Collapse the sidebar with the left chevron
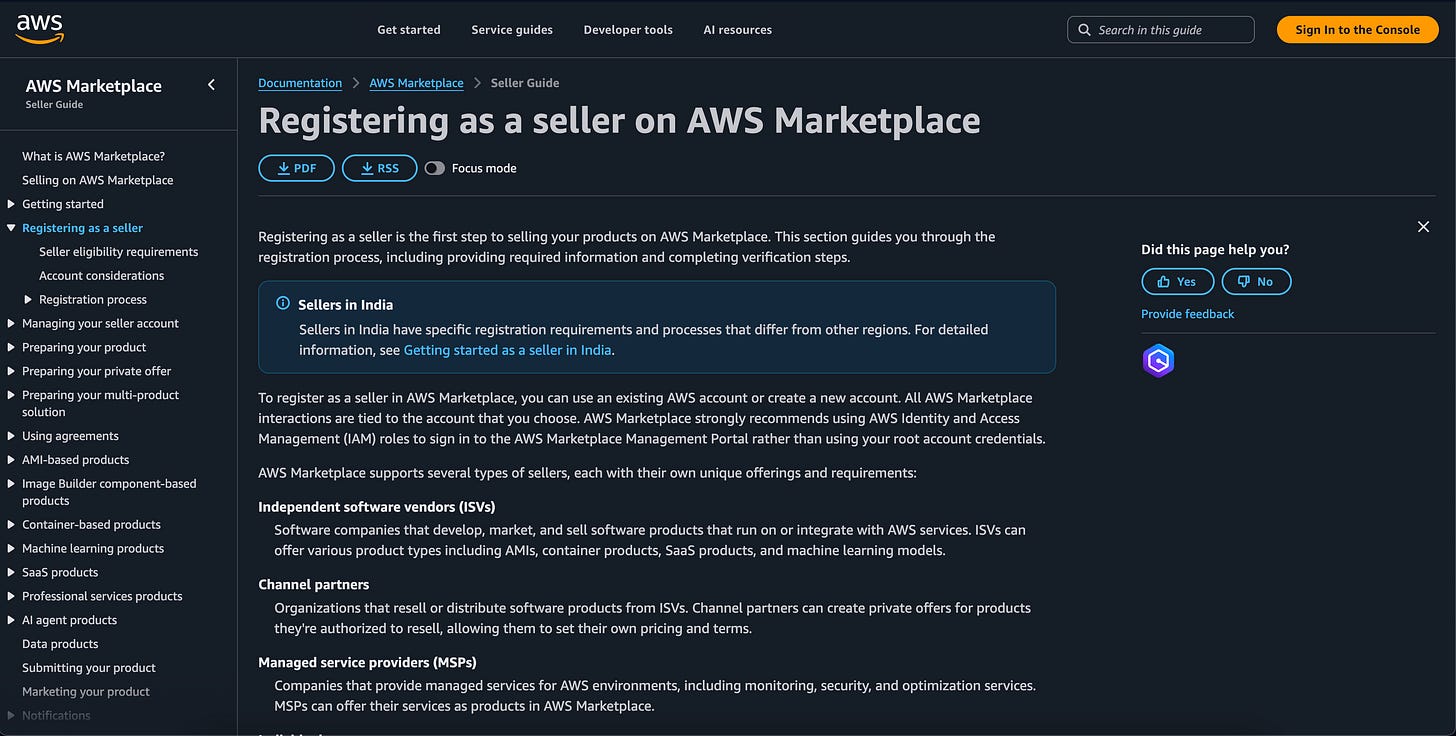Viewport: 1456px width, 736px height. click(211, 85)
